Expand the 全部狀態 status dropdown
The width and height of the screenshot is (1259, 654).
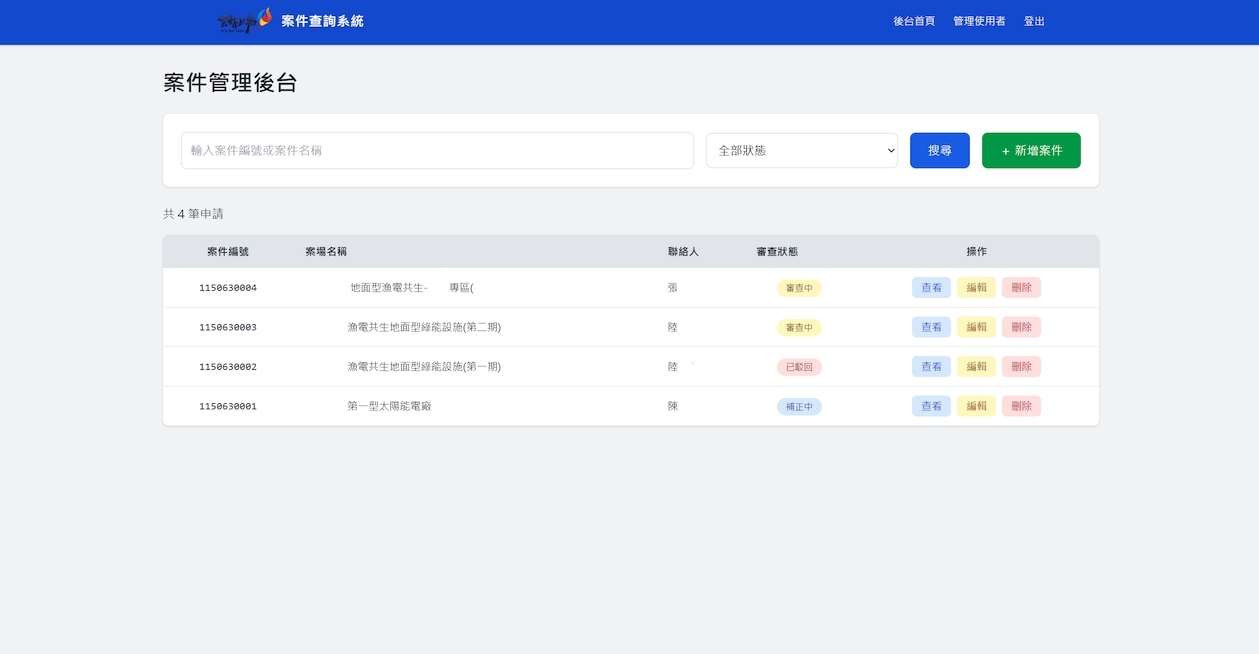click(x=802, y=150)
